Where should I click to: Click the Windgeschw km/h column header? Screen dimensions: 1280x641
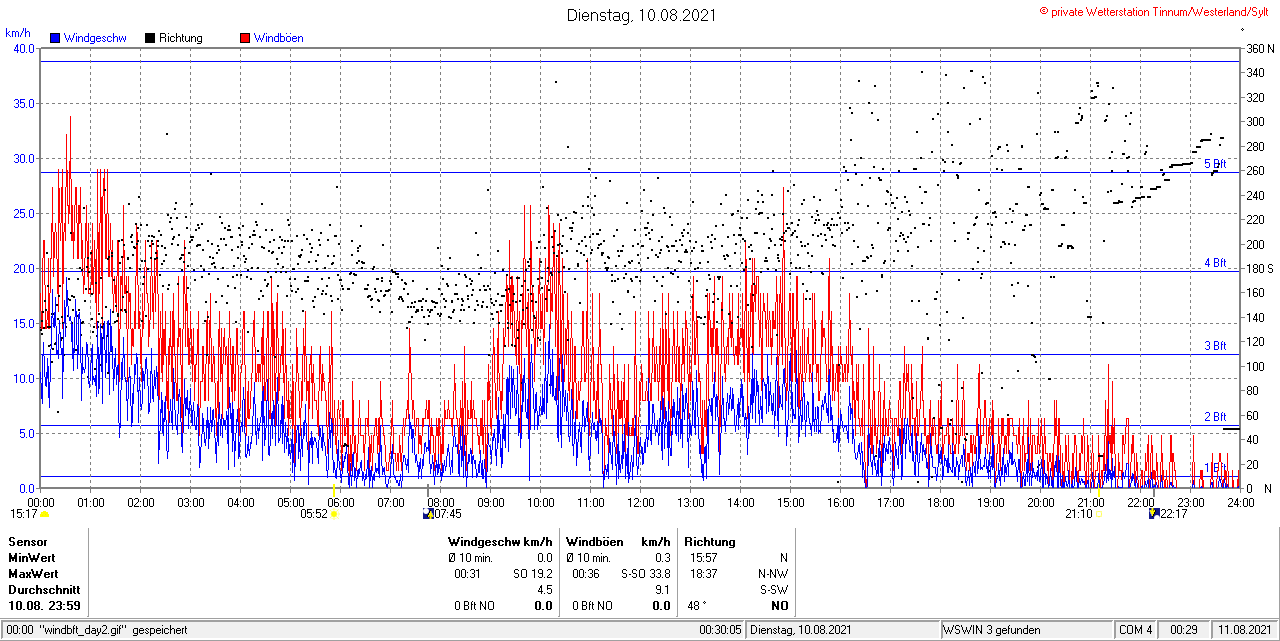[x=500, y=541]
